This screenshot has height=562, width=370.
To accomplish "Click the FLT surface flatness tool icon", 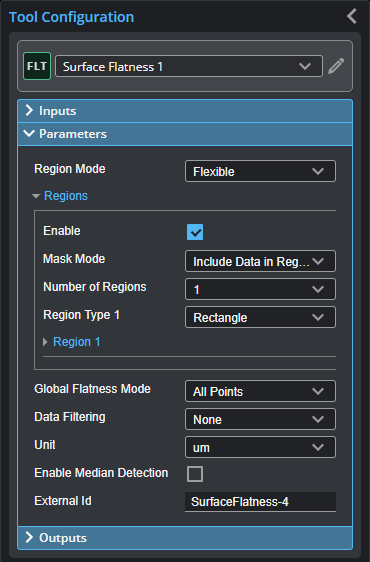I will point(37,66).
